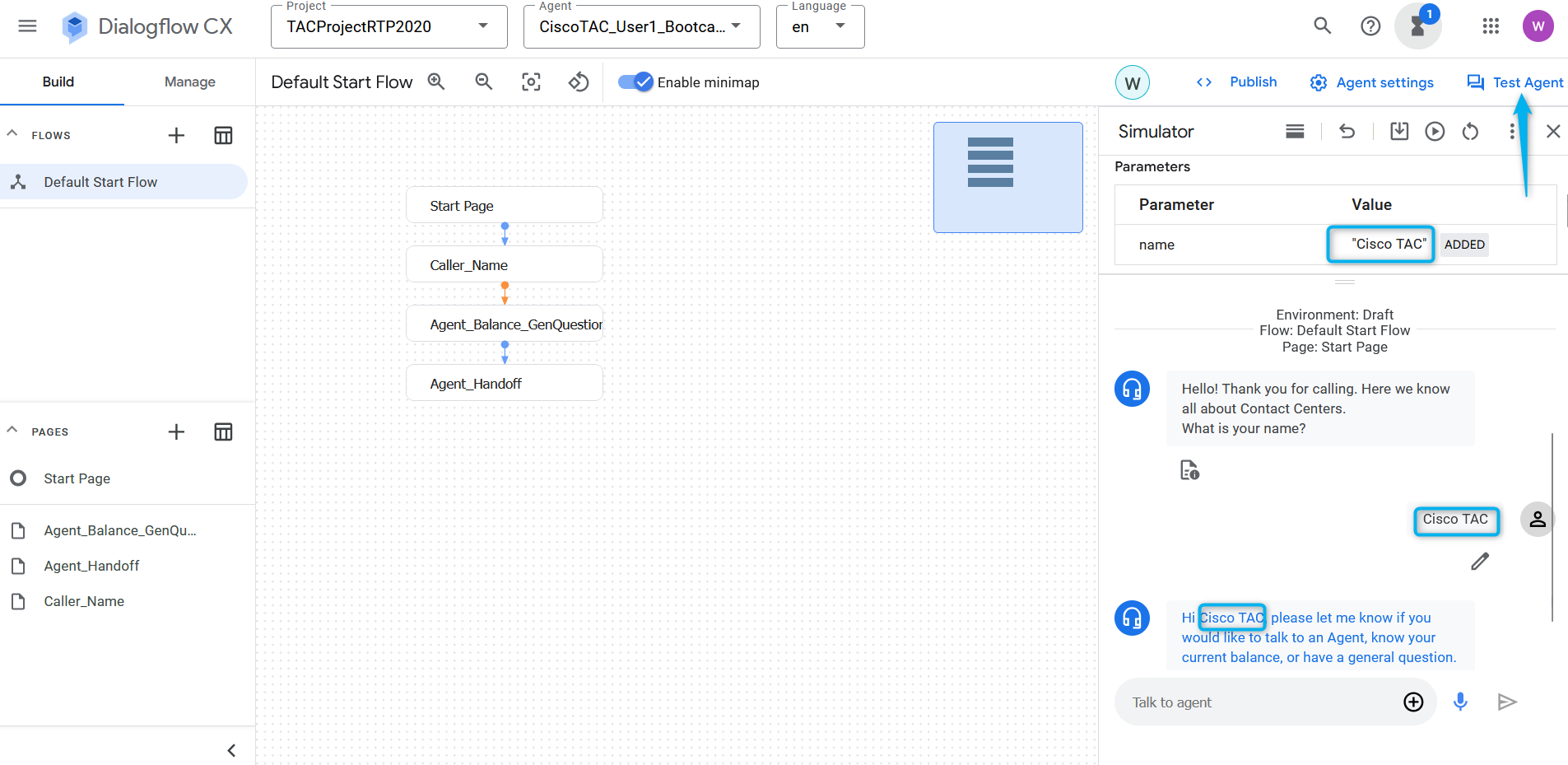Open the help question mark icon
This screenshot has width=1568, height=765.
pos(1370,26)
